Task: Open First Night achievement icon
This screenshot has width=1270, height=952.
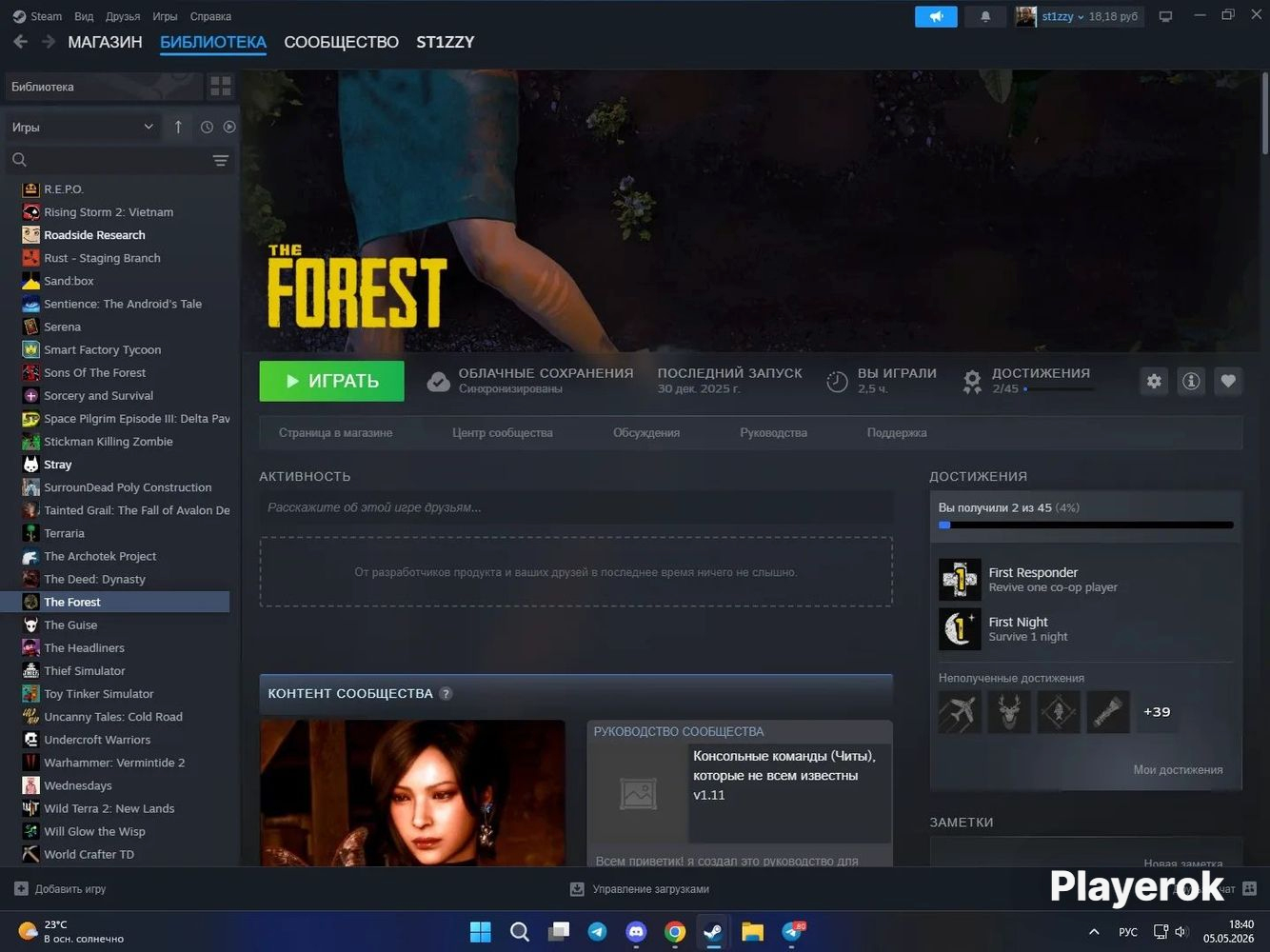Action: (960, 628)
